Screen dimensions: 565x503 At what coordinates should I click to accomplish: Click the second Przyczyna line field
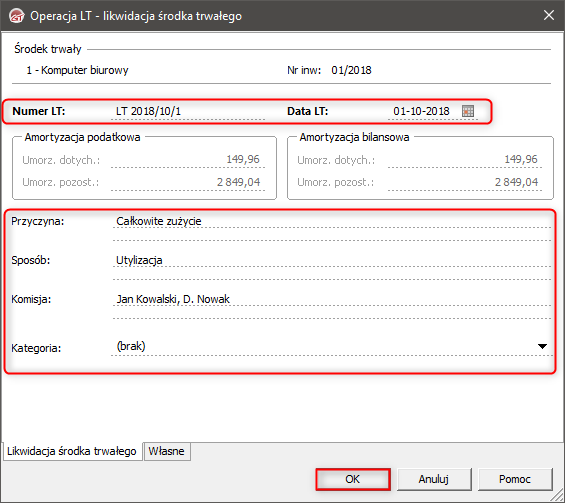tap(332, 235)
